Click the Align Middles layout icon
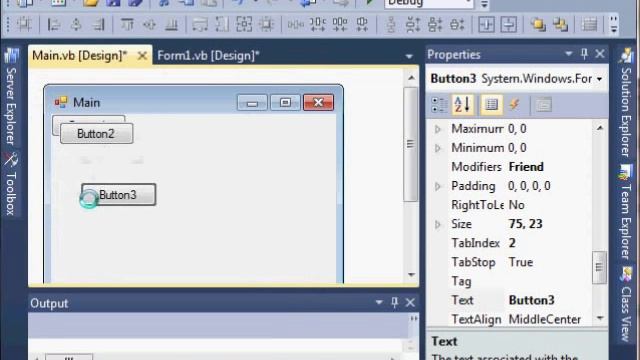The width and height of the screenshot is (640, 360). [149, 25]
